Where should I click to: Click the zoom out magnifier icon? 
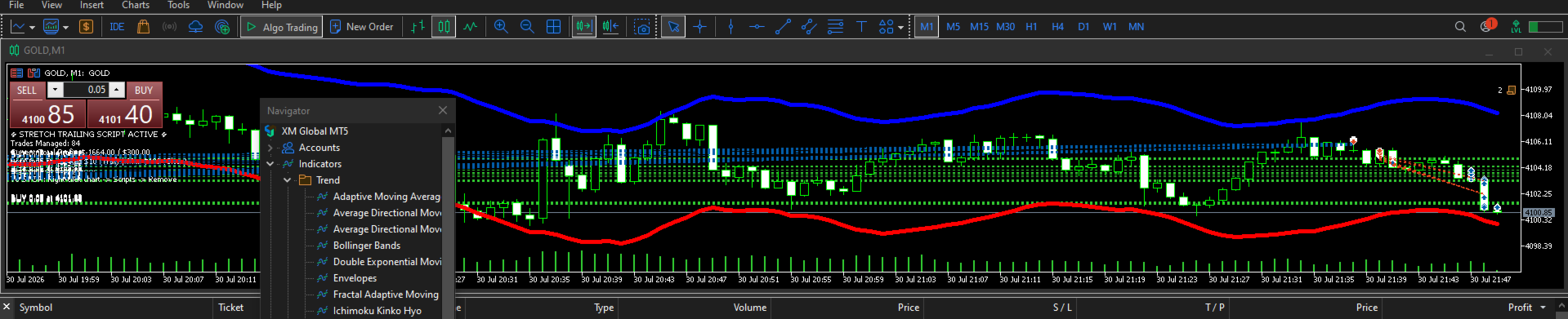point(527,27)
